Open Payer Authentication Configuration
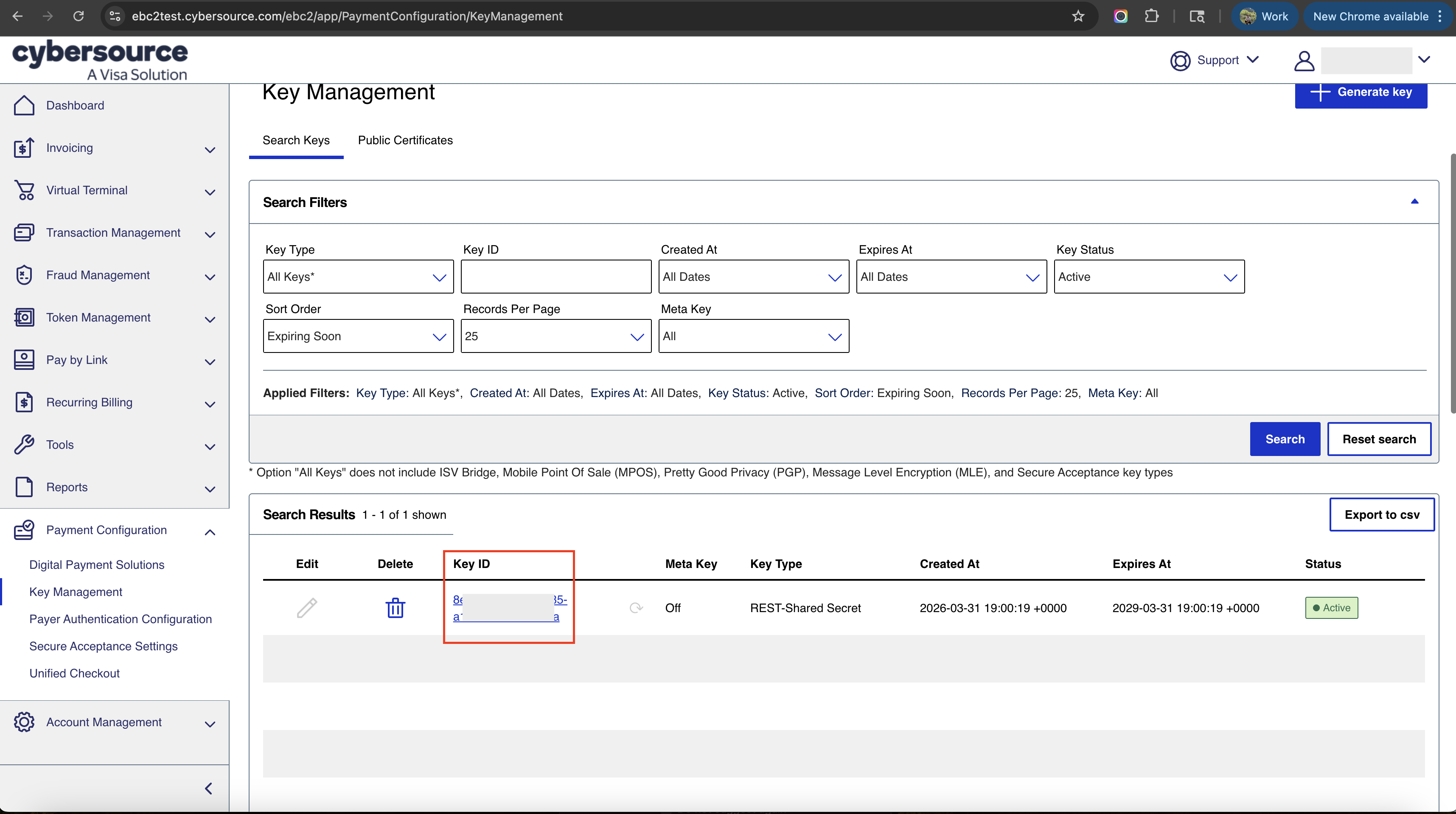This screenshot has height=814, width=1456. click(x=121, y=619)
